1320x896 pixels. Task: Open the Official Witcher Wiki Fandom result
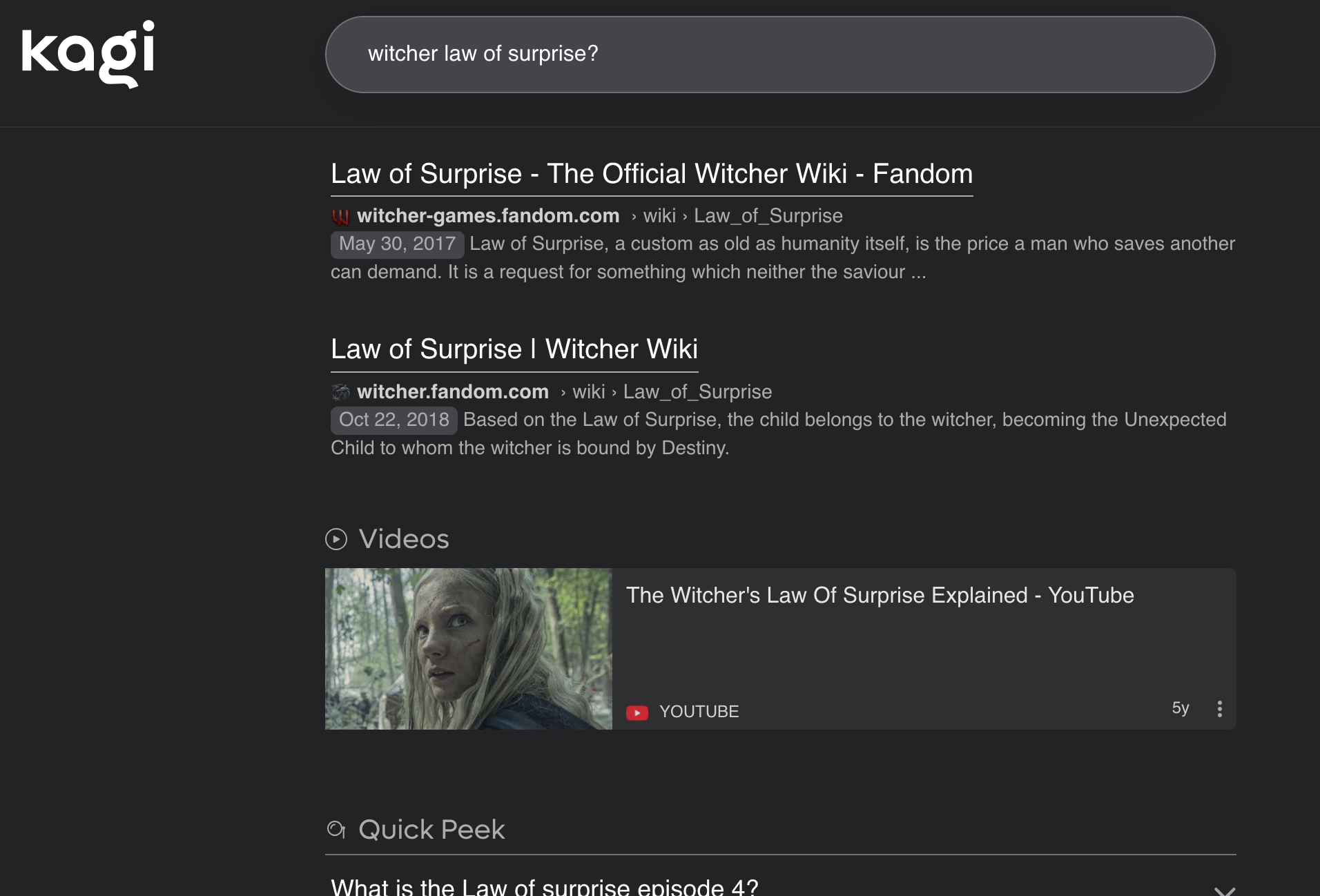coord(651,174)
